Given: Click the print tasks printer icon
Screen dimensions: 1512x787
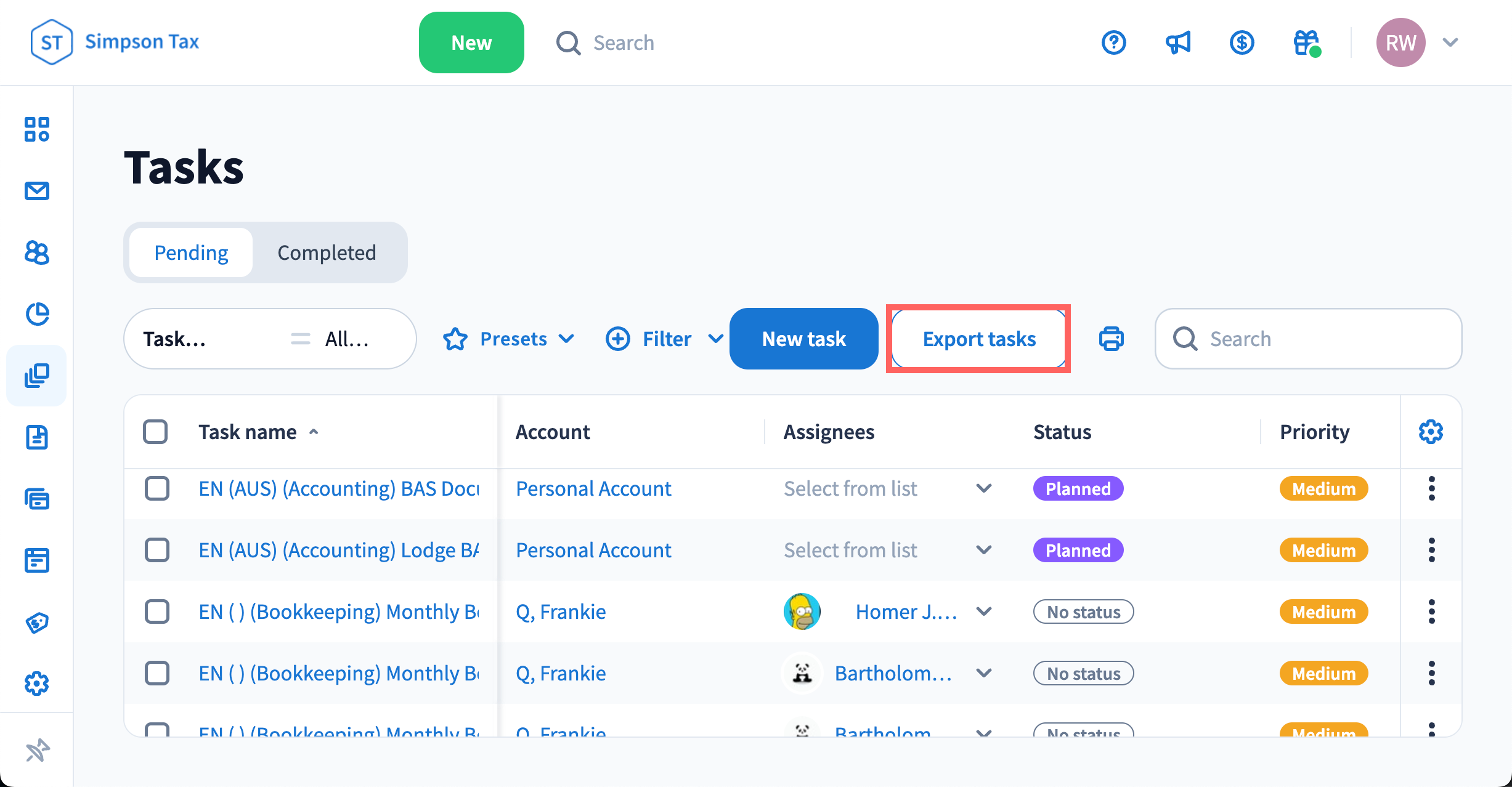Looking at the screenshot, I should coord(1111,339).
